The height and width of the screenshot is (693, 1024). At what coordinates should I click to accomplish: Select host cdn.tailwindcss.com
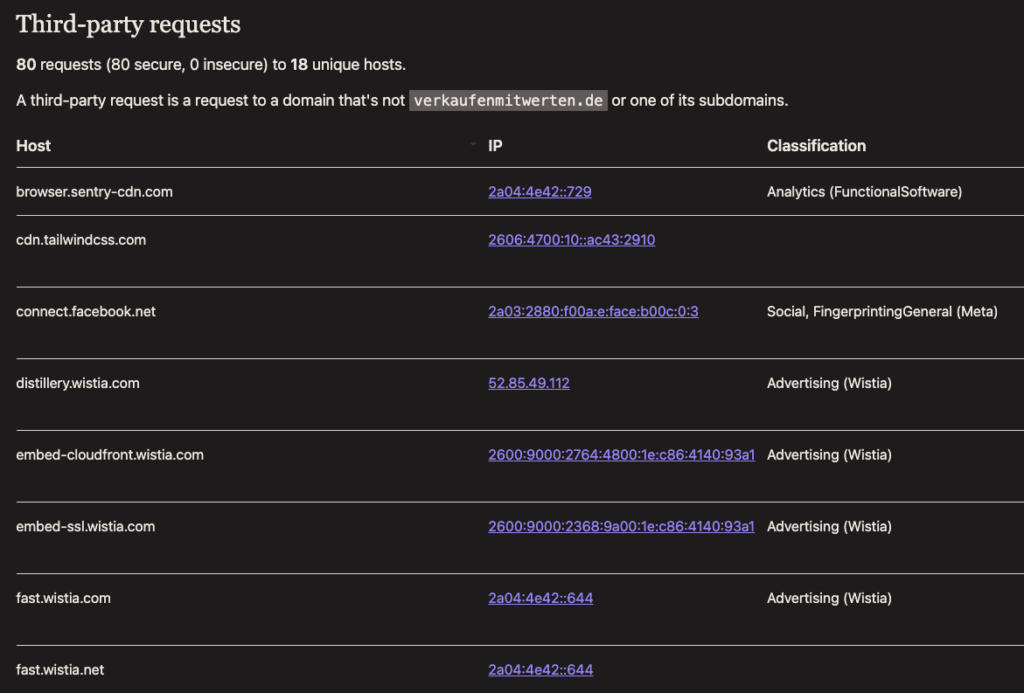click(81, 240)
